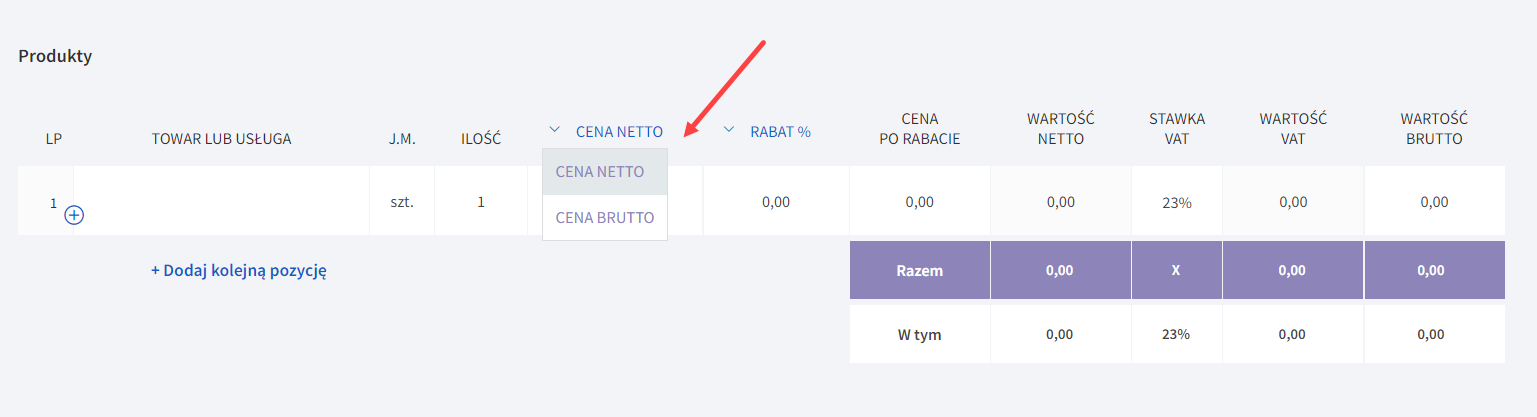Click the chevron before RABAT % header
The image size is (1537, 417).
click(x=729, y=130)
